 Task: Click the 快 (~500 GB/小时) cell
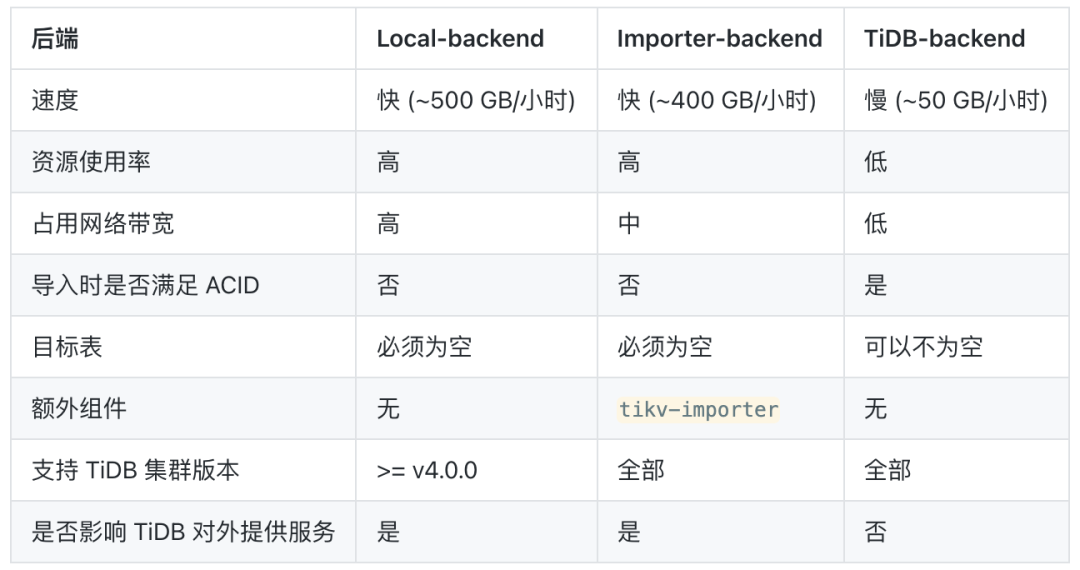coord(476,101)
